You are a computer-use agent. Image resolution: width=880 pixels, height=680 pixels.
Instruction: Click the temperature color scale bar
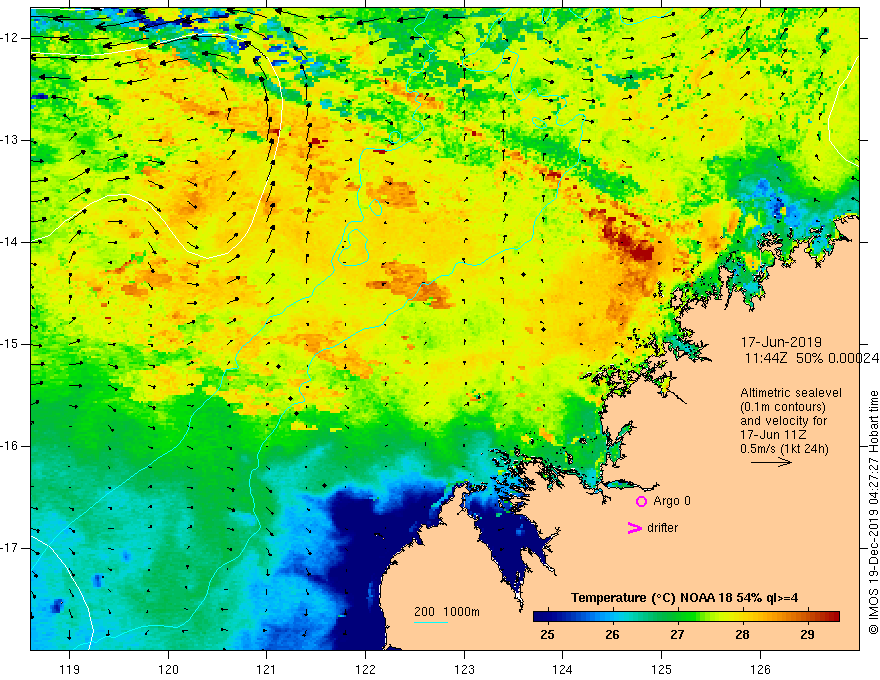[x=686, y=617]
